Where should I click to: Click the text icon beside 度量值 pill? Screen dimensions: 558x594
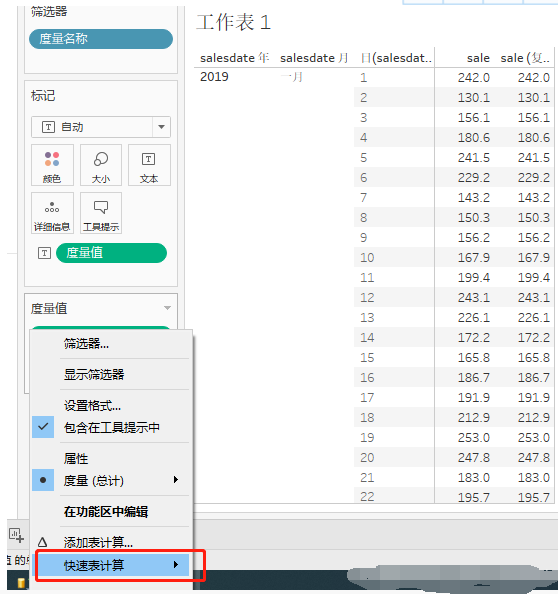(44, 253)
